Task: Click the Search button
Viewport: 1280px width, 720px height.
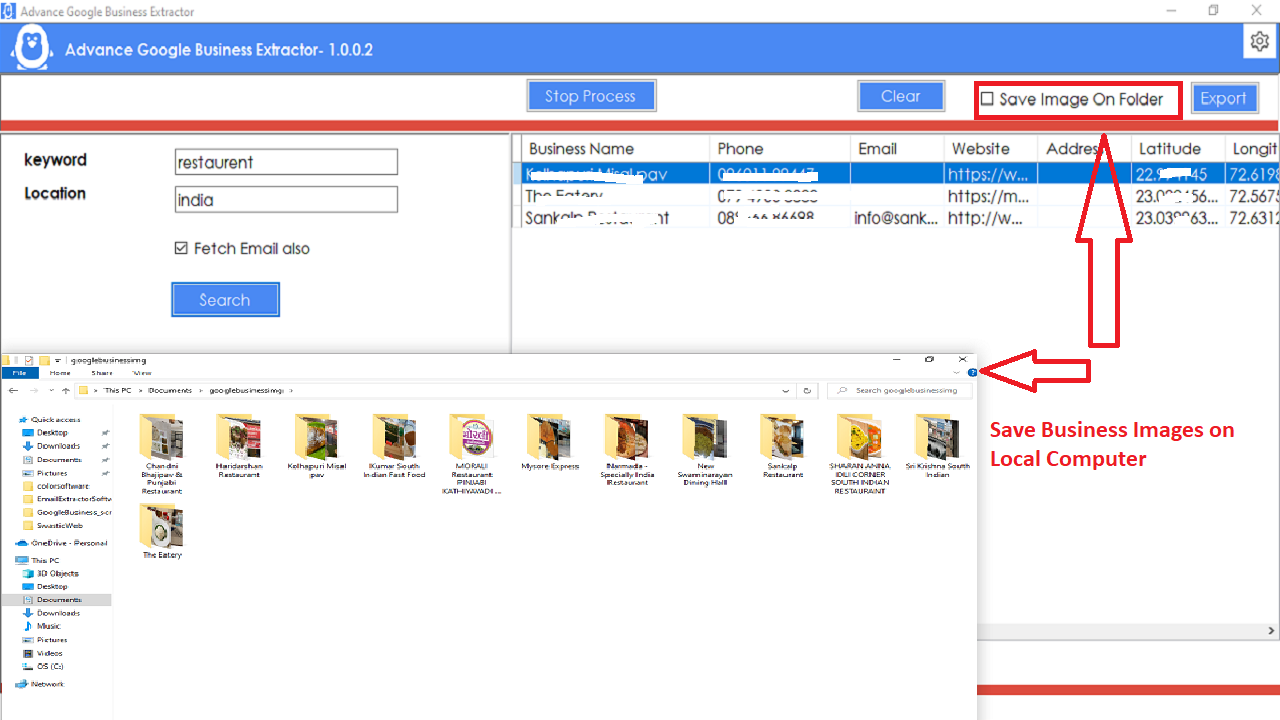Action: (225, 300)
